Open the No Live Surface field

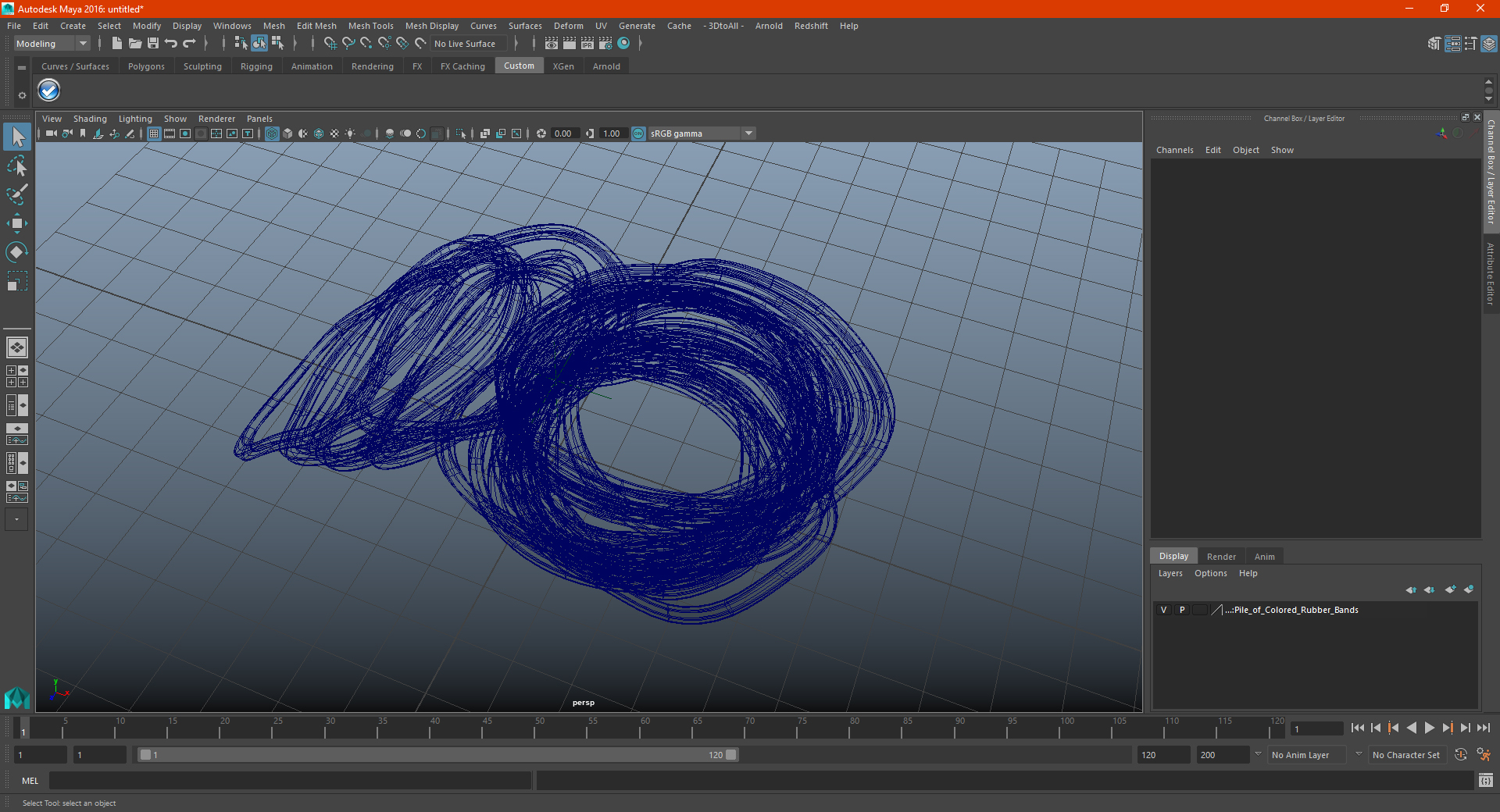tap(469, 44)
